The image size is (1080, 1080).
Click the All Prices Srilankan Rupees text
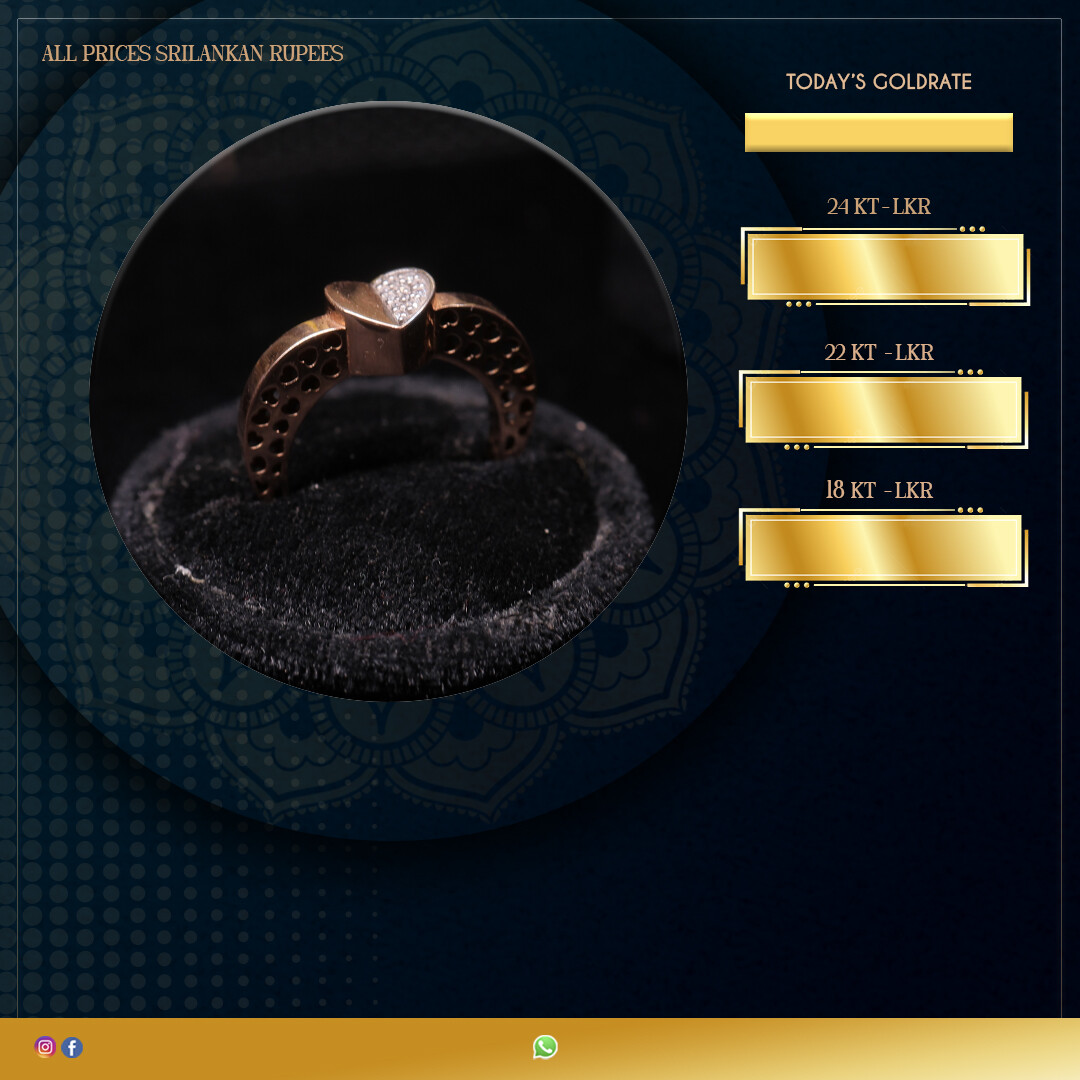pyautogui.click(x=192, y=53)
